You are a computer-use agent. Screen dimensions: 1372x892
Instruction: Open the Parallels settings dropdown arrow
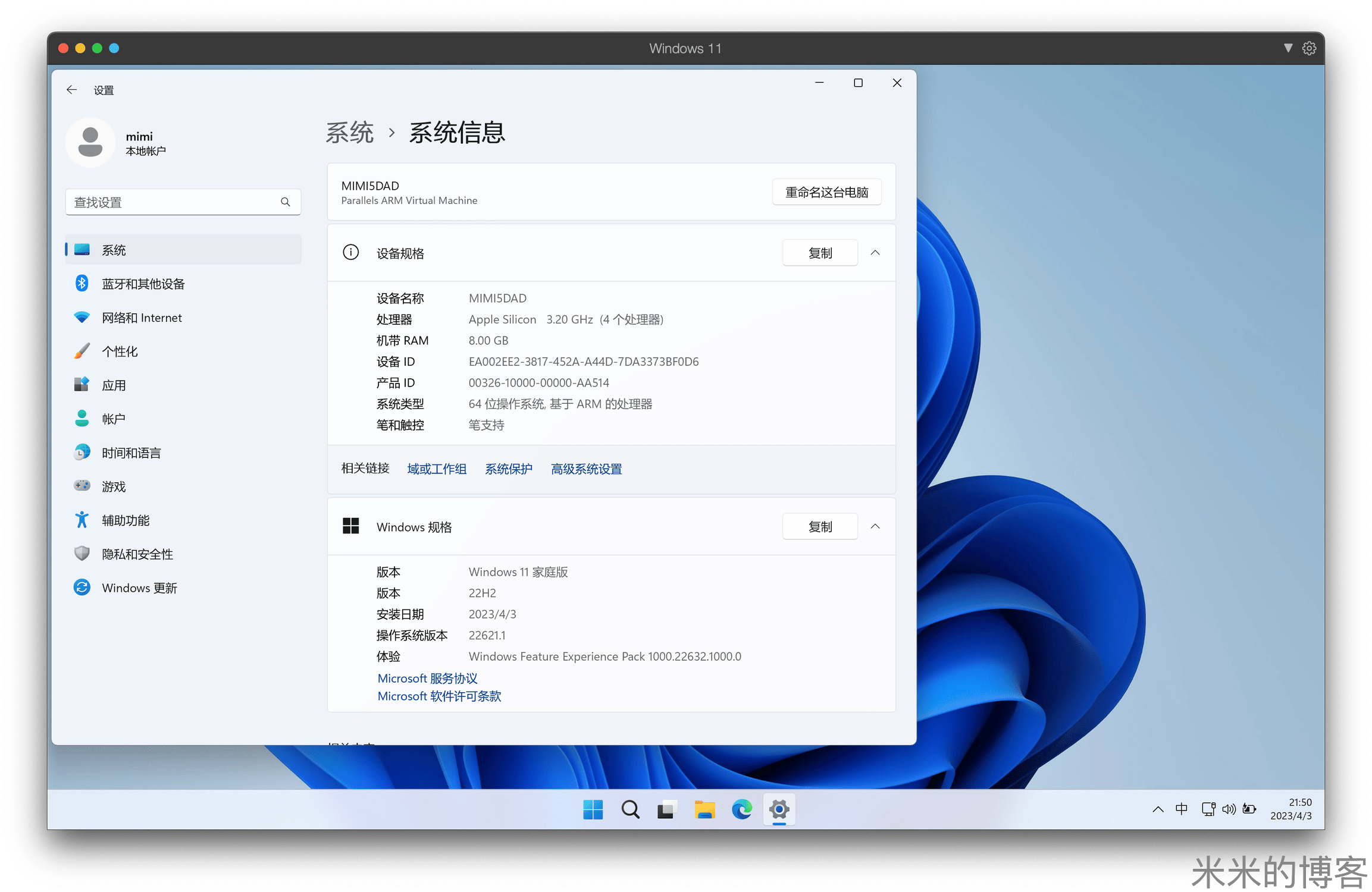coord(1288,48)
